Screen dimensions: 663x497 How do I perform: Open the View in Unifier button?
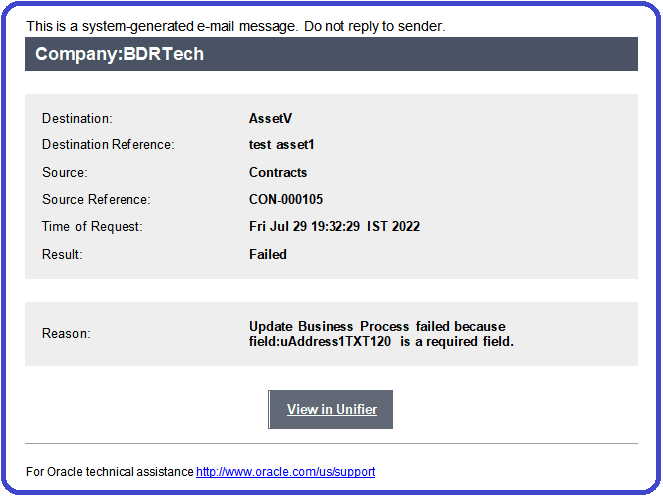331,409
